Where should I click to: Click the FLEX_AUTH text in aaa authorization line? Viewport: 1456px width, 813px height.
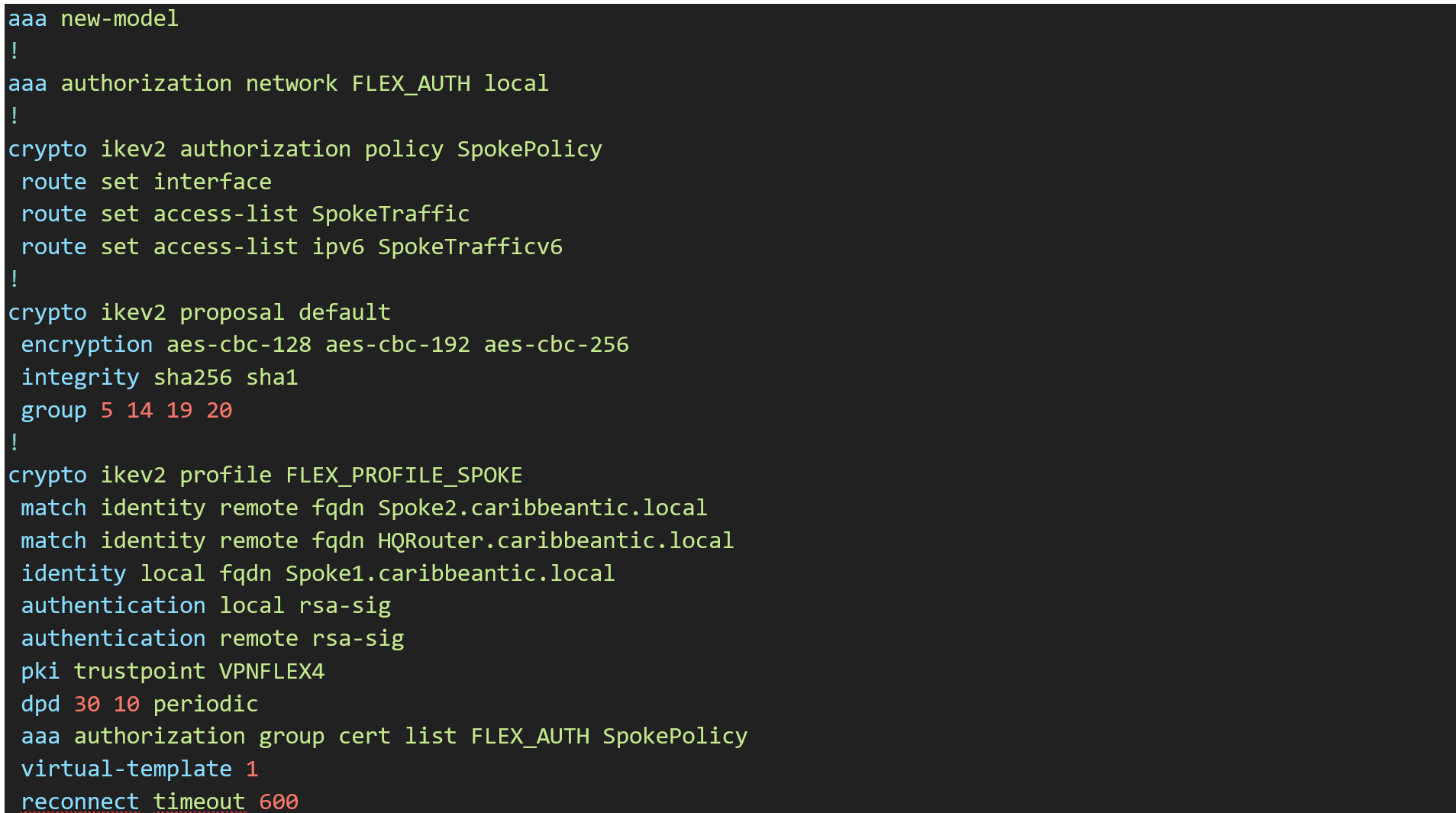coord(411,83)
